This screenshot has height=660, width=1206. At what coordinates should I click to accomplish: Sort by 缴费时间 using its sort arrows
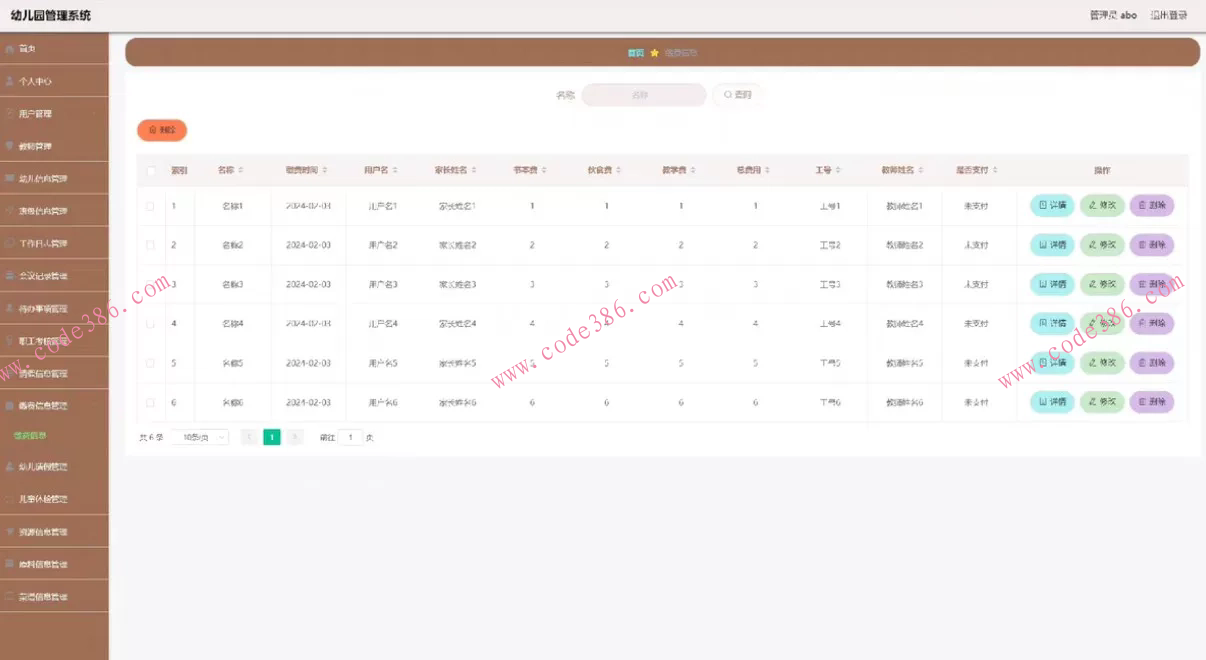[325, 170]
